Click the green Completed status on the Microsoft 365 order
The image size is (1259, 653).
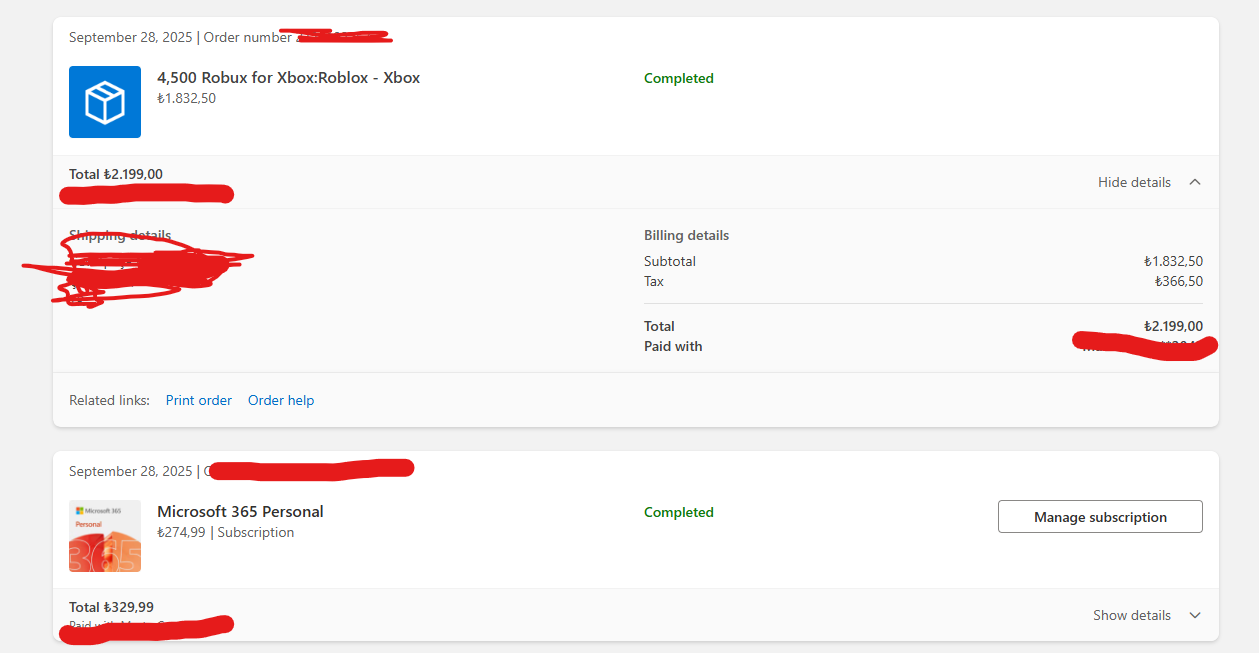[678, 512]
